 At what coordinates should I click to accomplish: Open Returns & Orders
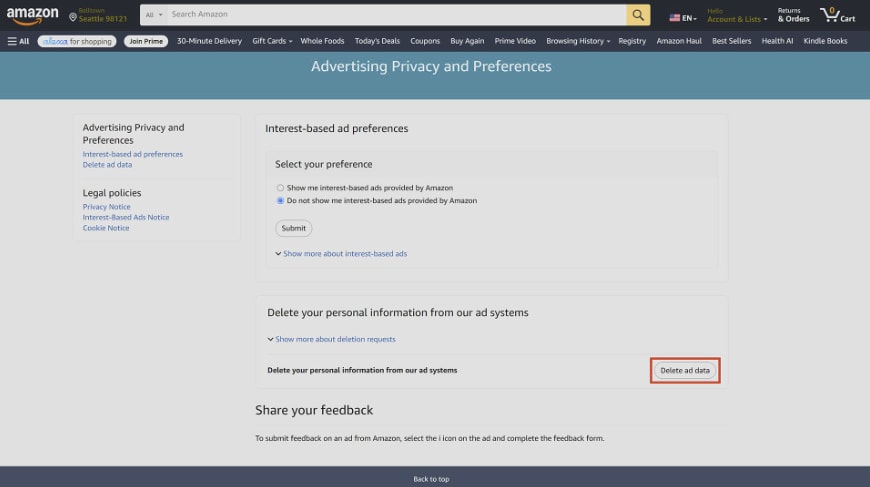pyautogui.click(x=793, y=15)
